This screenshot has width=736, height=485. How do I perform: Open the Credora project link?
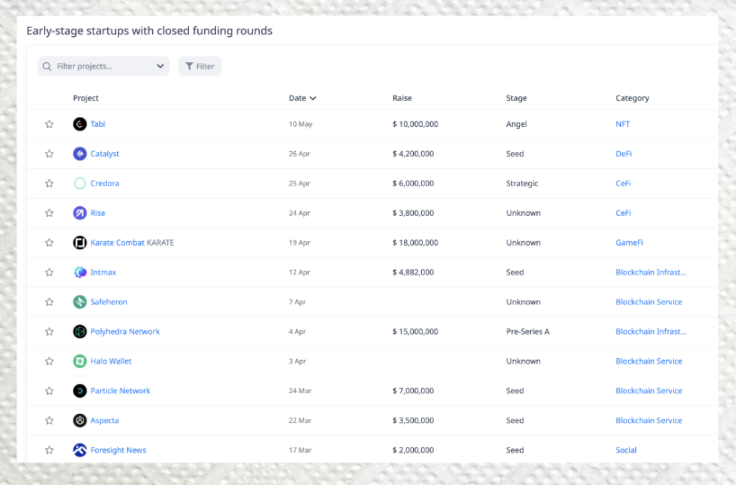105,184
